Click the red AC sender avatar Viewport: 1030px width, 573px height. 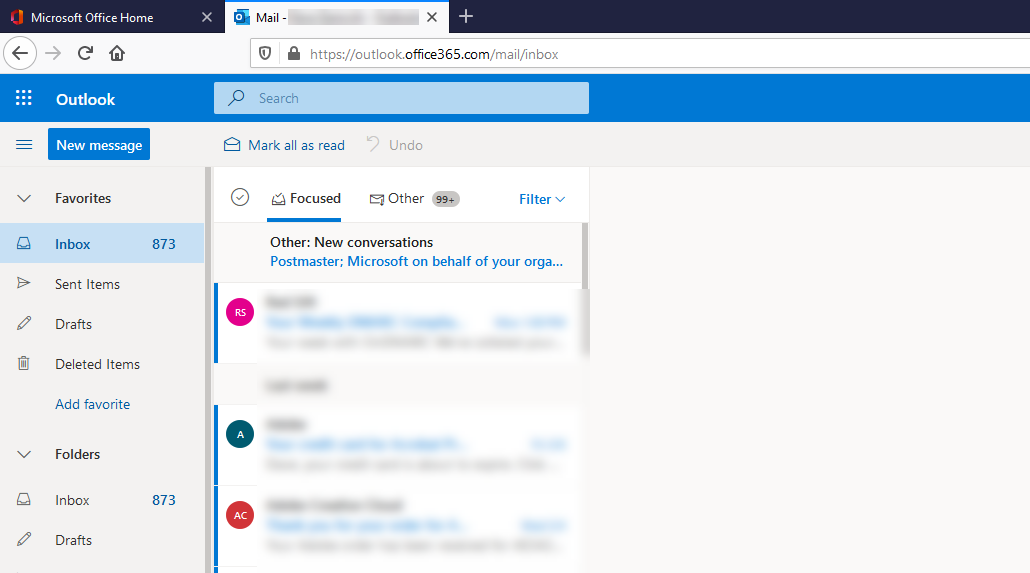pos(240,515)
